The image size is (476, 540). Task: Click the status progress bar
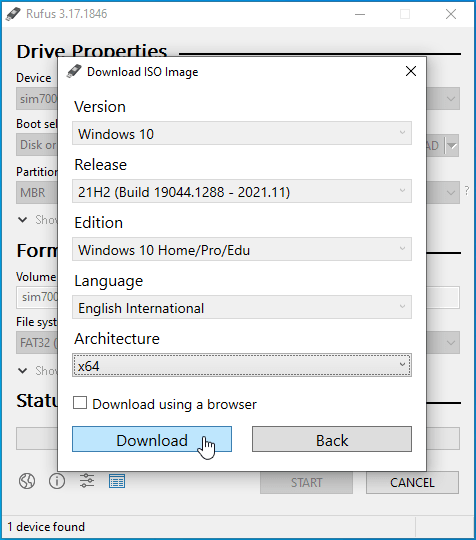(x=238, y=438)
